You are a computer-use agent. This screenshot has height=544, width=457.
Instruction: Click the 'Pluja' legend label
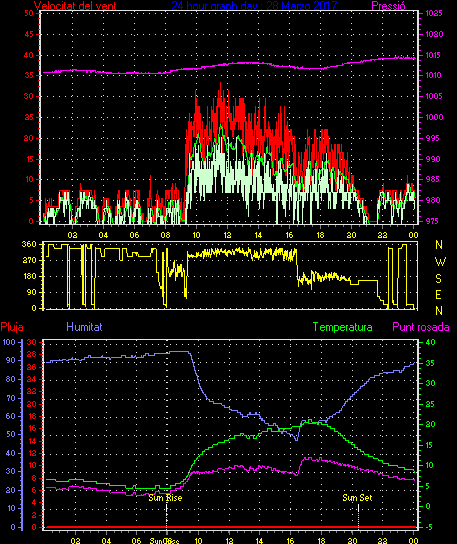(12, 327)
